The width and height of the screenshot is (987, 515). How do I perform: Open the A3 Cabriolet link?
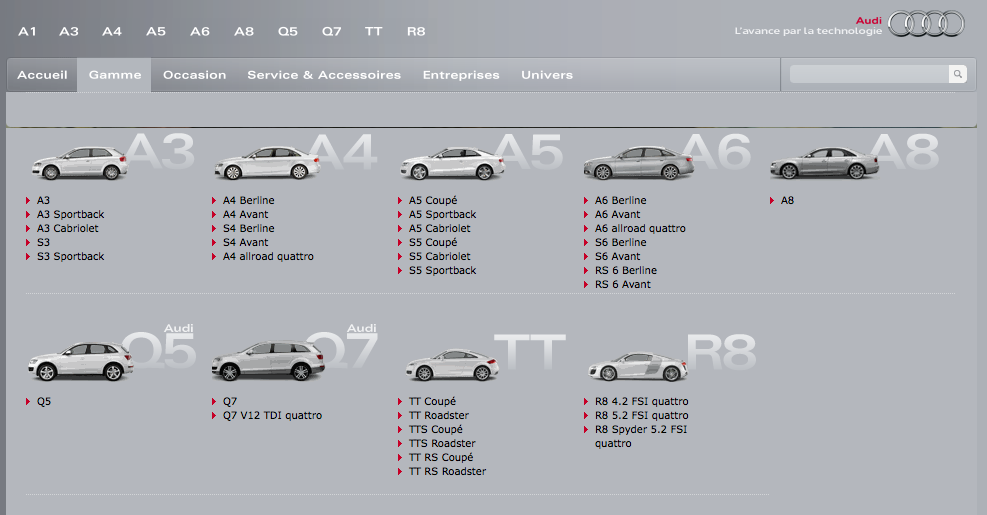[x=67, y=228]
